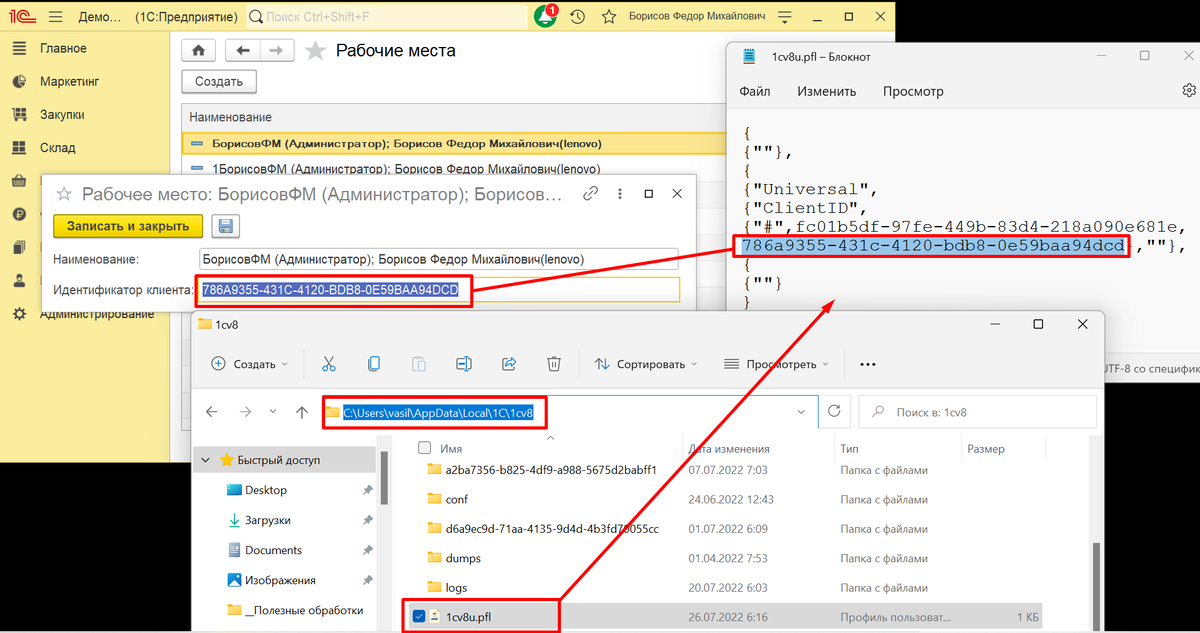This screenshot has width=1200, height=633.
Task: Click Share icon in Explorer toolbar
Action: tap(508, 364)
